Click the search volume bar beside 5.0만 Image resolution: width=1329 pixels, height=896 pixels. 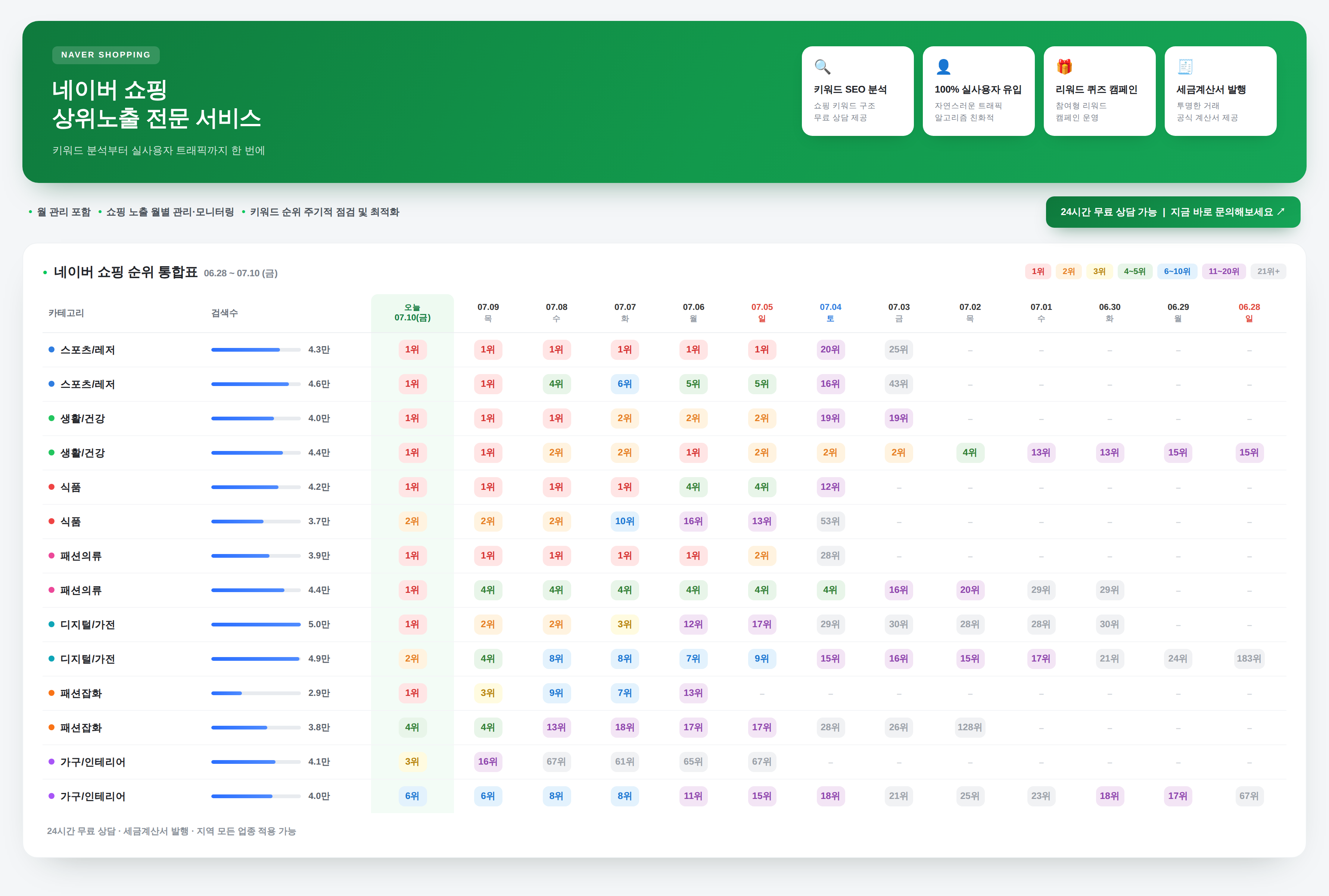[256, 625]
